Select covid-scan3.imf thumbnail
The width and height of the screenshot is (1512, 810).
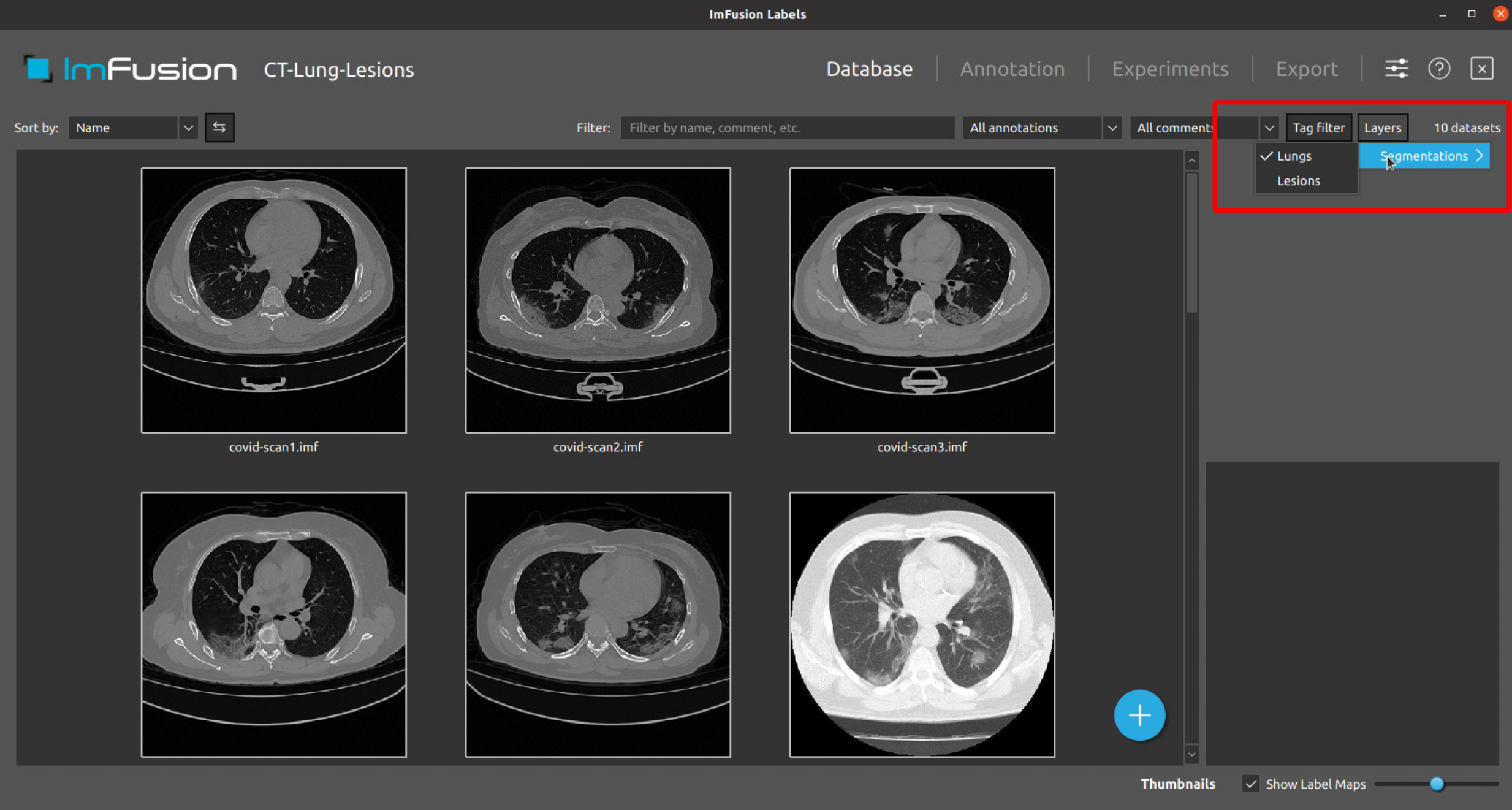pyautogui.click(x=922, y=300)
